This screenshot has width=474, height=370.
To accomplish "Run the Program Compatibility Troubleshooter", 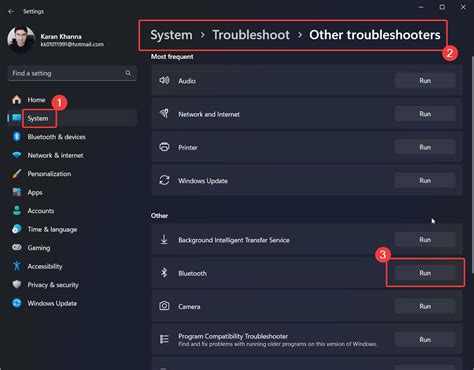I will coord(425,340).
